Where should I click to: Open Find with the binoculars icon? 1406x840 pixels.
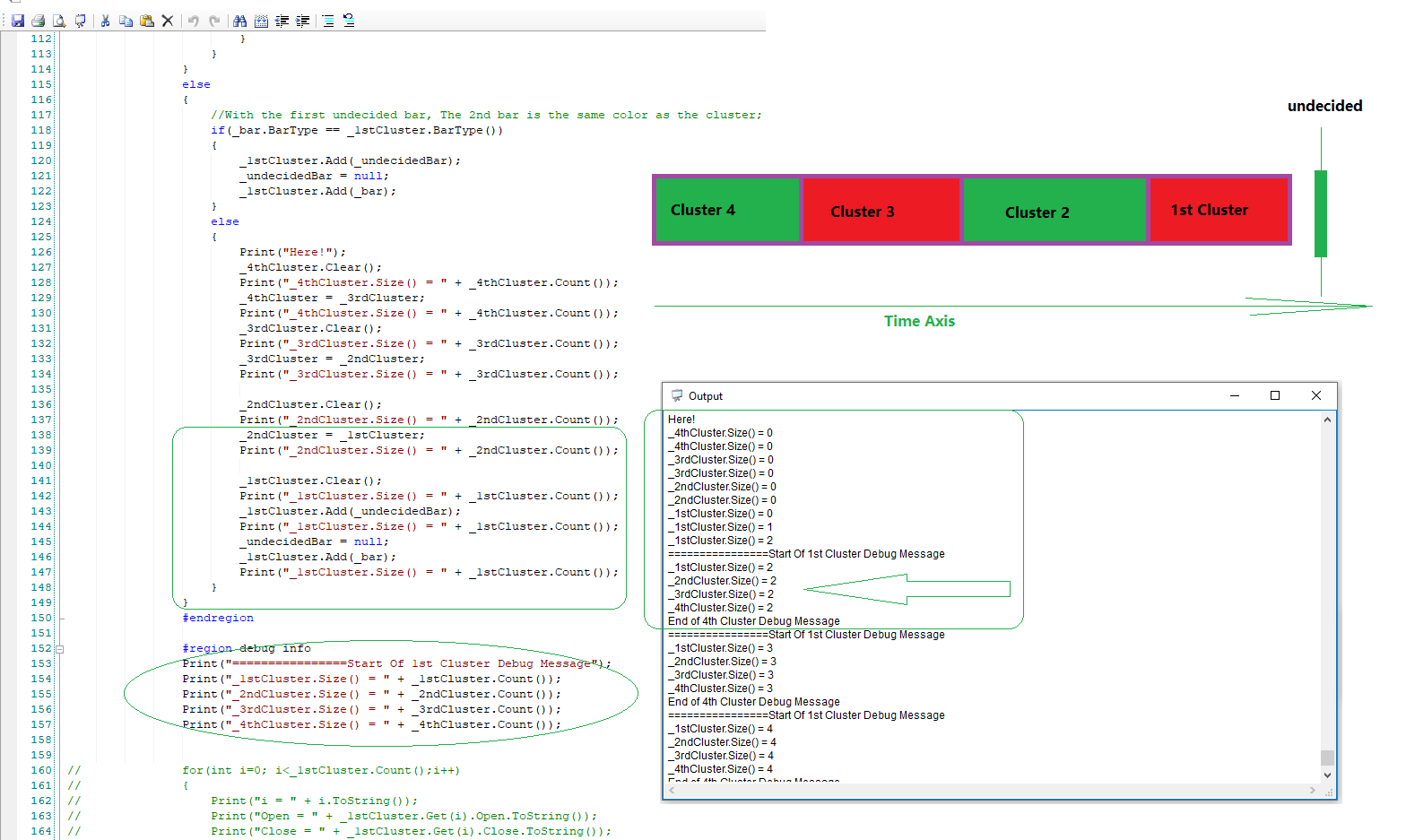point(239,21)
